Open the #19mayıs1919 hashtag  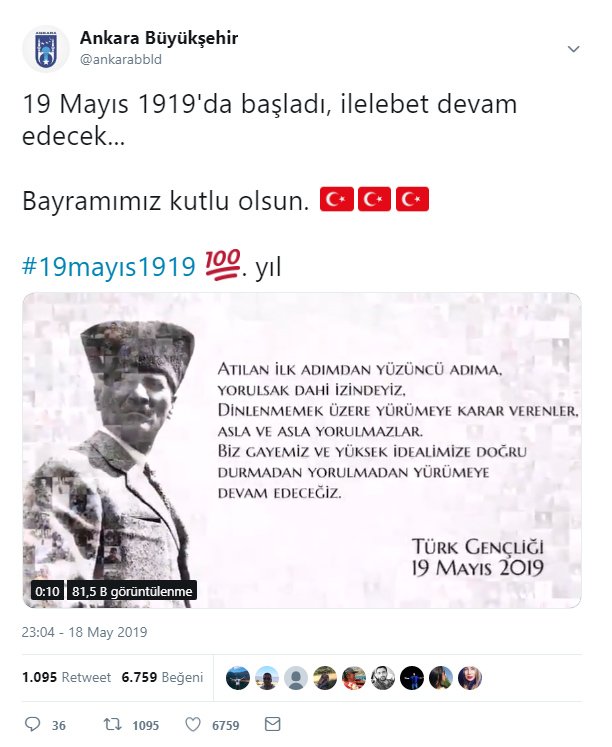pos(109,266)
